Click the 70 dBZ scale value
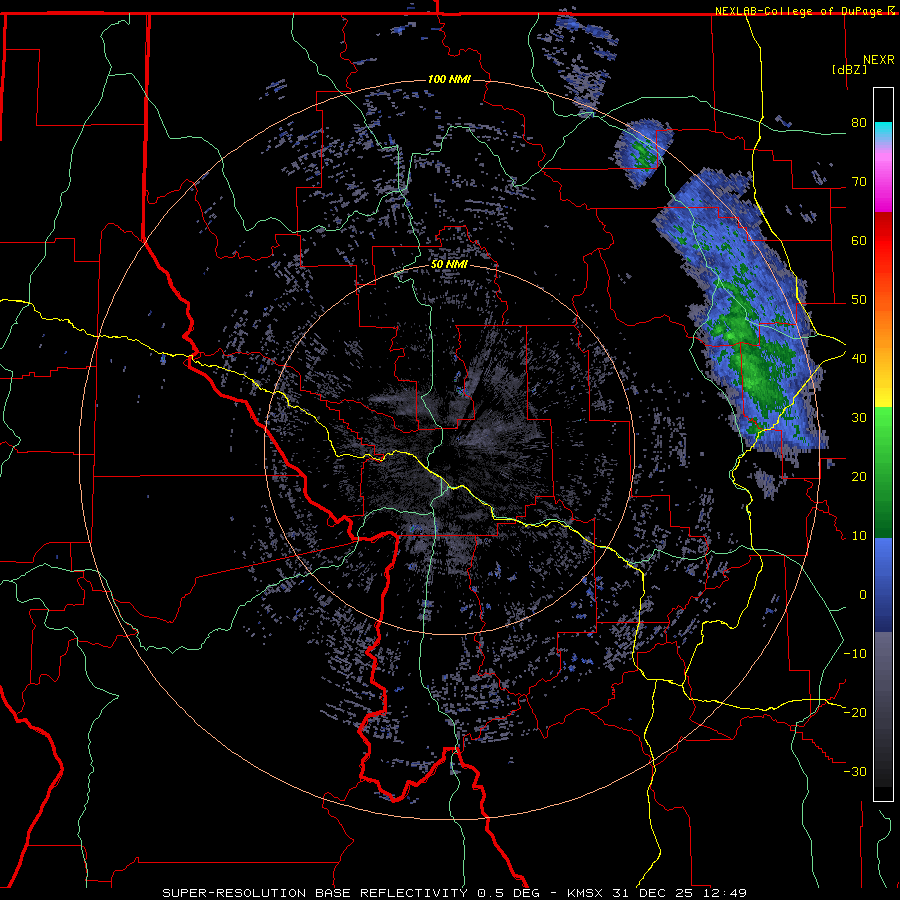The image size is (900, 900). tap(859, 182)
